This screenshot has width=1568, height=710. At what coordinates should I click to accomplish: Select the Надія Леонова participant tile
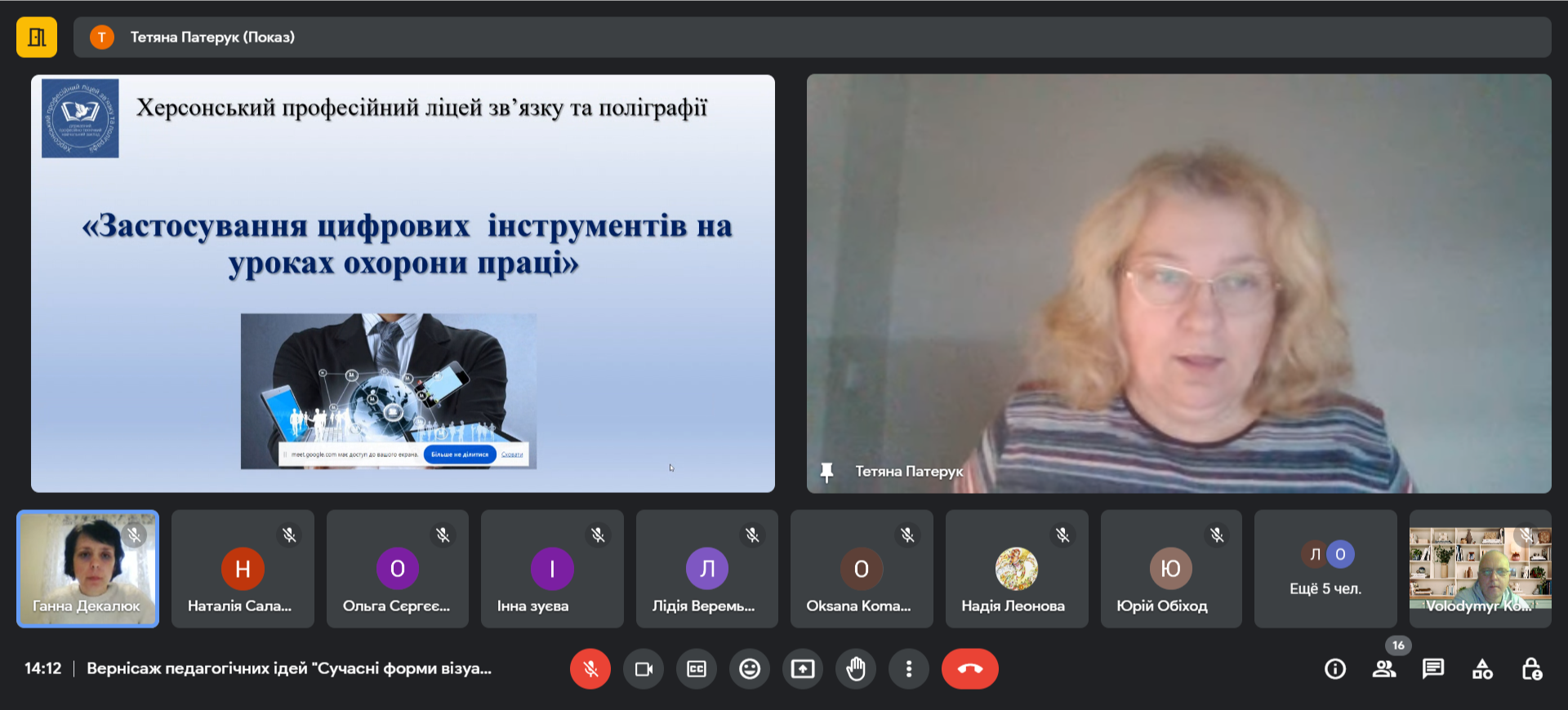tap(1016, 569)
